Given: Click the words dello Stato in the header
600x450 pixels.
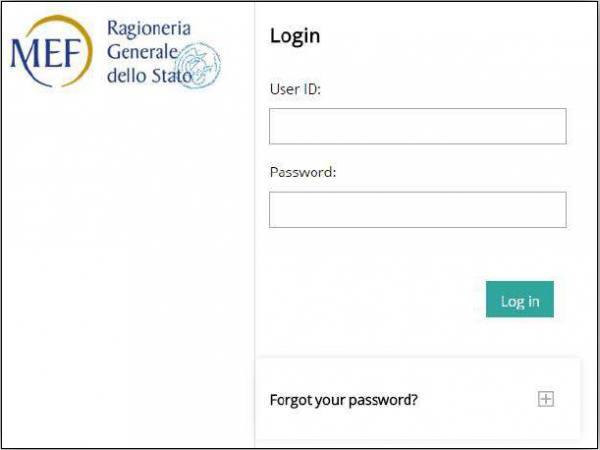Looking at the screenshot, I should (149, 75).
